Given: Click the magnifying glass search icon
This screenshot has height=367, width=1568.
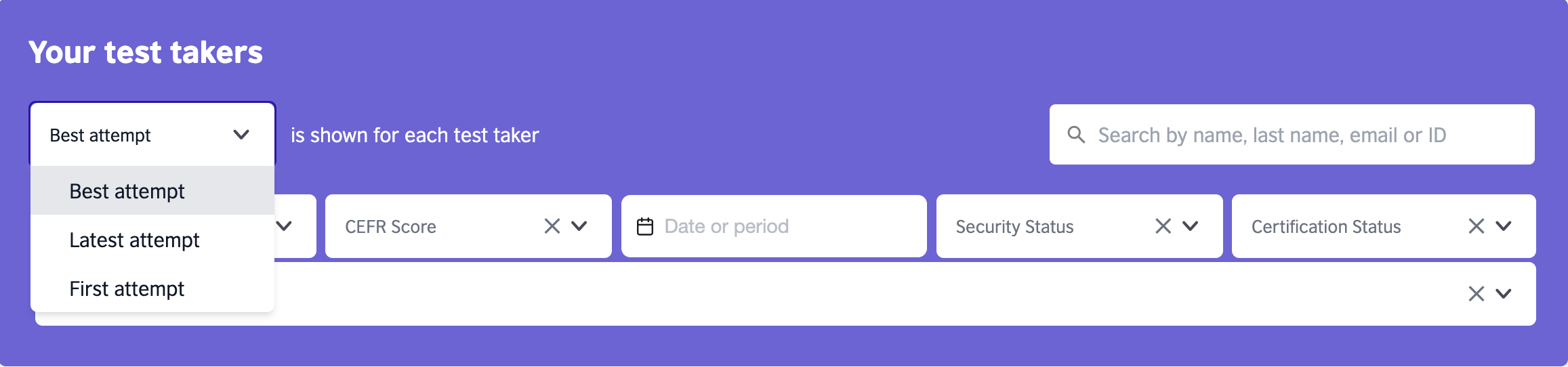Looking at the screenshot, I should [1076, 134].
